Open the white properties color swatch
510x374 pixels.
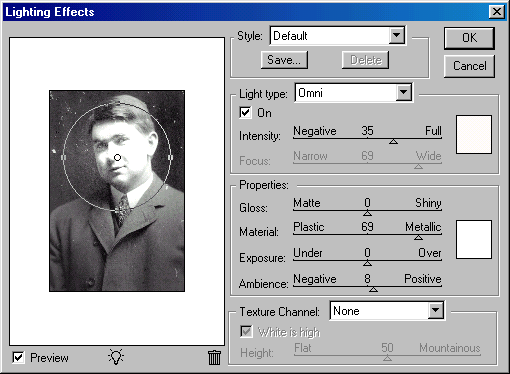tap(474, 239)
